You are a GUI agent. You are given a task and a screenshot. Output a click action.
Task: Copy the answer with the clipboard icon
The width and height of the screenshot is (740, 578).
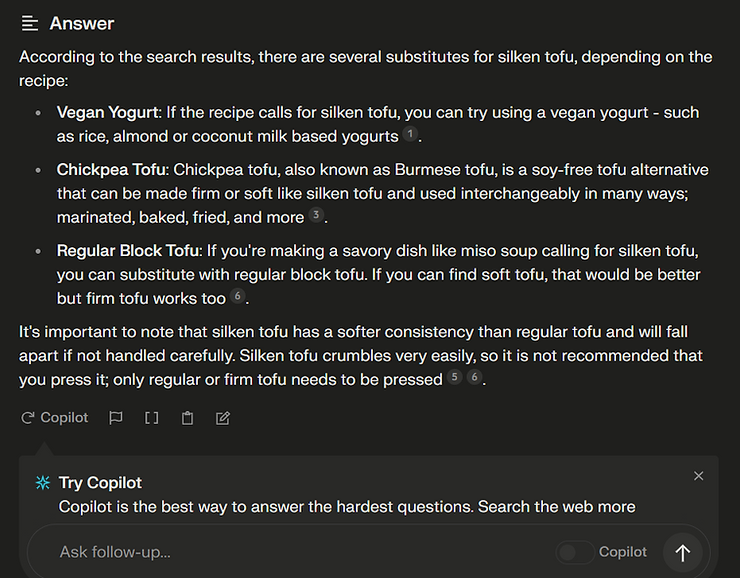click(187, 418)
